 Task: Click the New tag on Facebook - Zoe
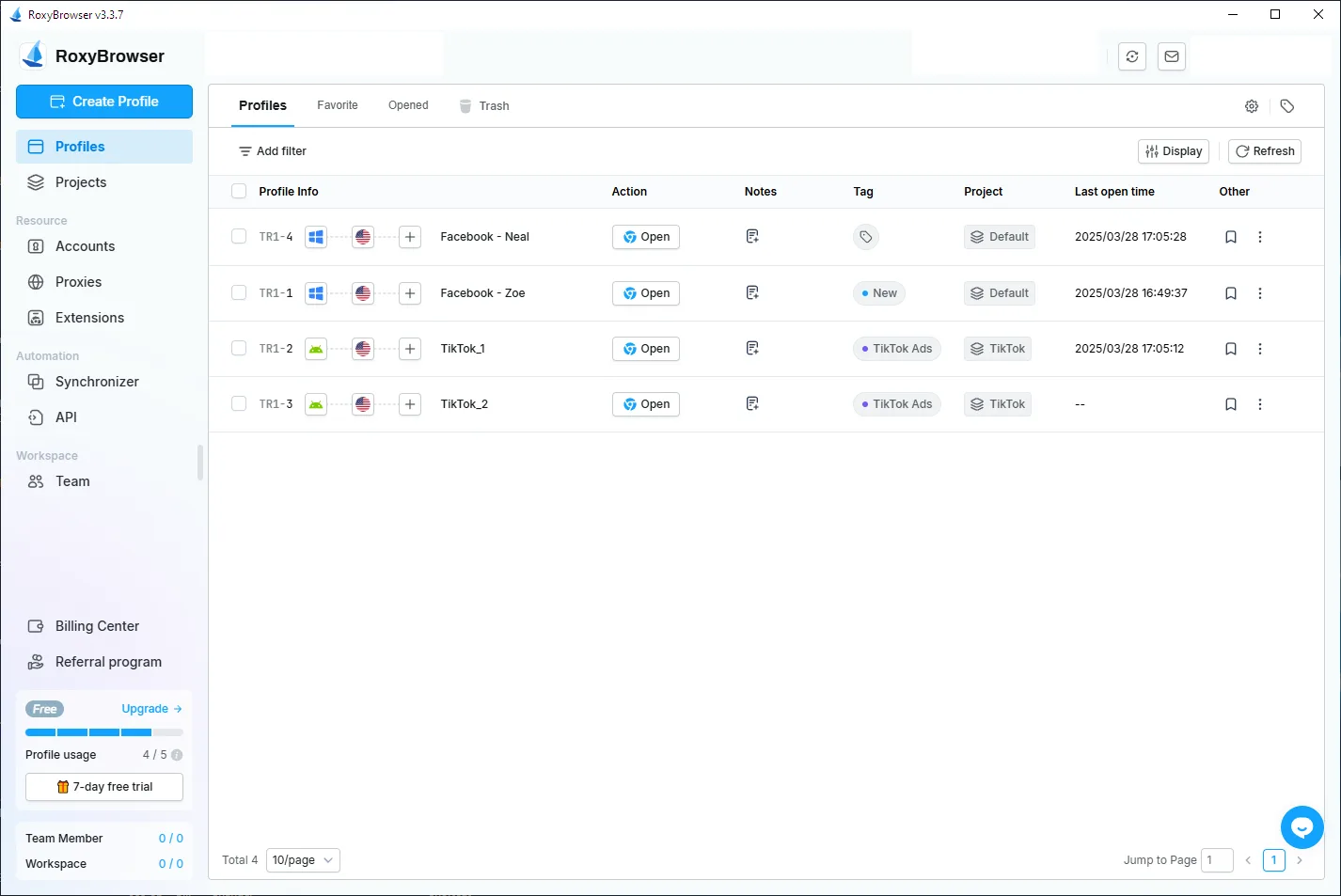879,293
